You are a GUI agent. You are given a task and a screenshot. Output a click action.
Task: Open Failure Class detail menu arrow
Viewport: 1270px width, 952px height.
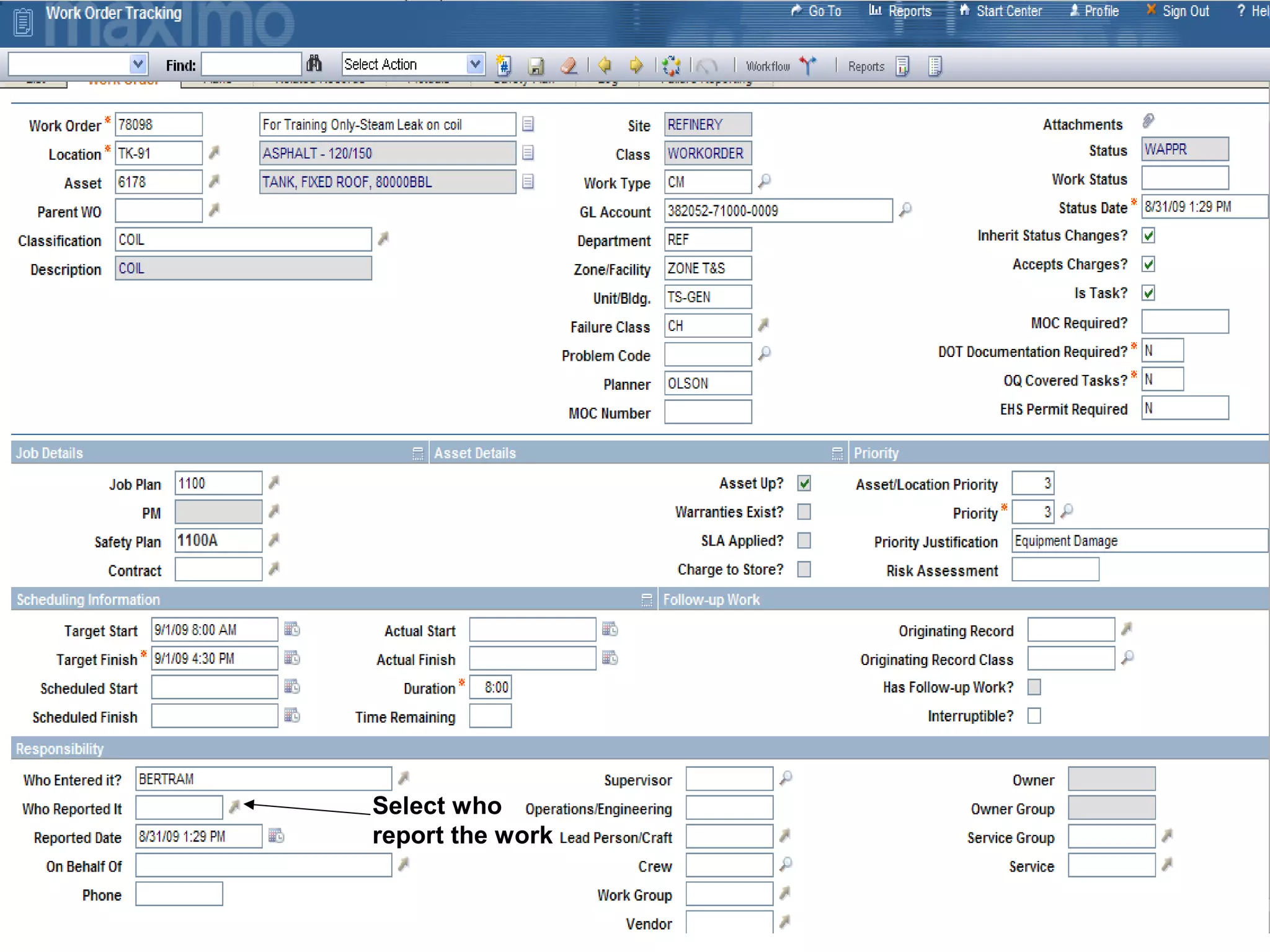click(763, 325)
